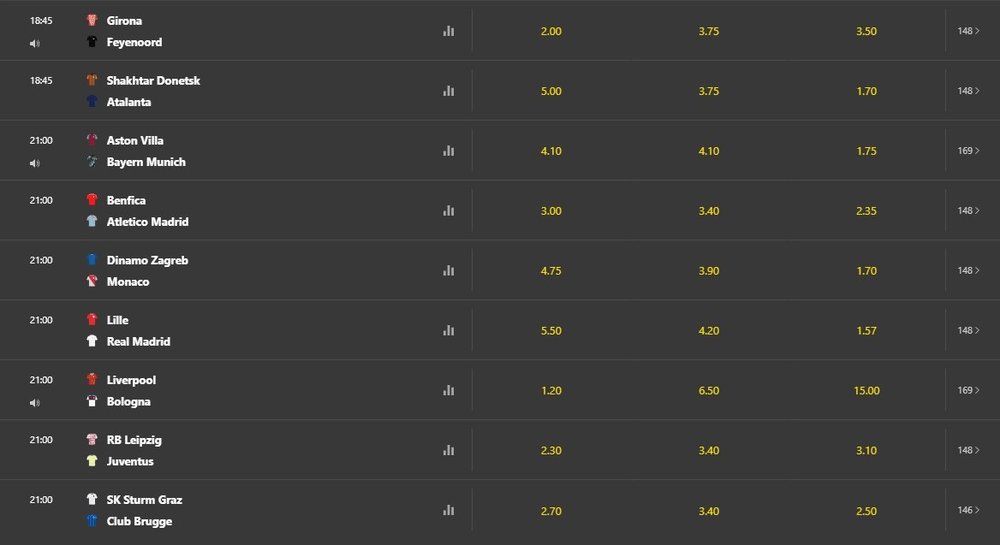Open statistics icon for Girona vs Feyenoord
This screenshot has width=1000, height=545.
pyautogui.click(x=448, y=31)
